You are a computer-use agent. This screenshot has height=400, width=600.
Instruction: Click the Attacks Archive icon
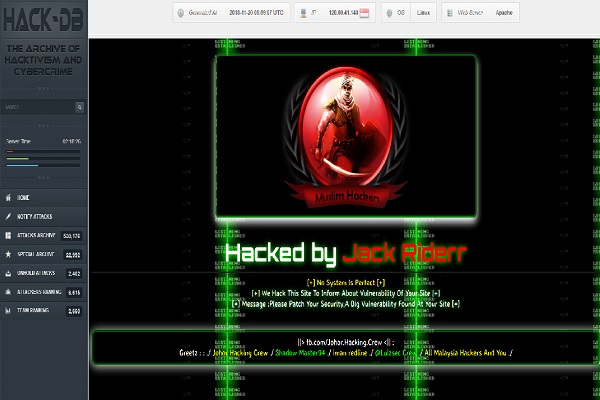tap(8, 235)
